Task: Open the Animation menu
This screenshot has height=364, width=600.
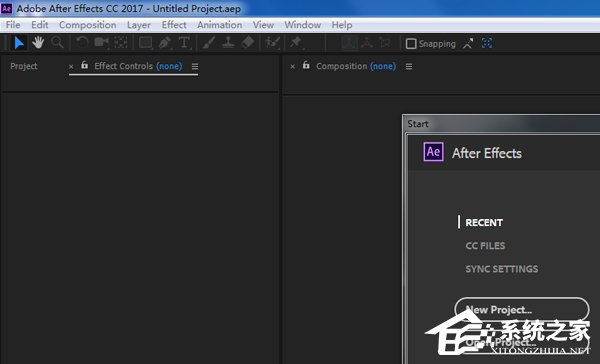Action: [x=219, y=25]
